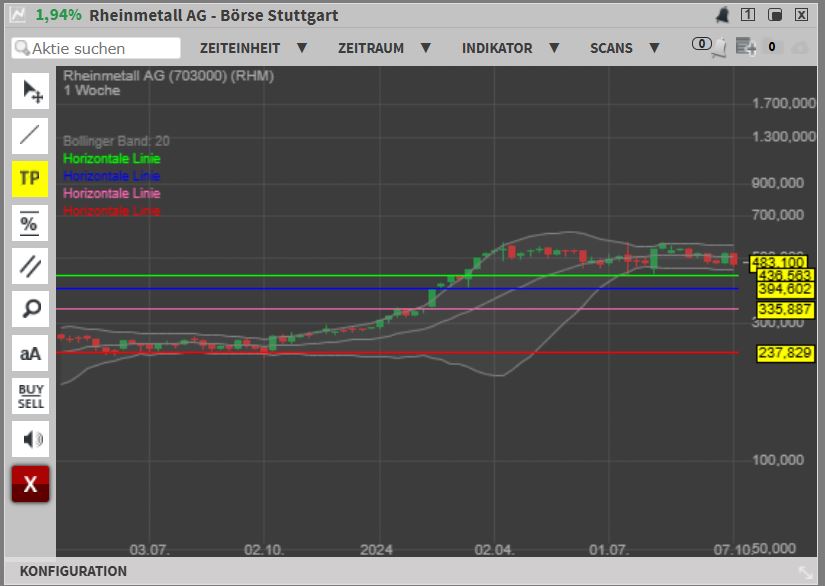The width and height of the screenshot is (825, 586).
Task: Click the resize grip in bottom corner
Action: tap(806, 572)
